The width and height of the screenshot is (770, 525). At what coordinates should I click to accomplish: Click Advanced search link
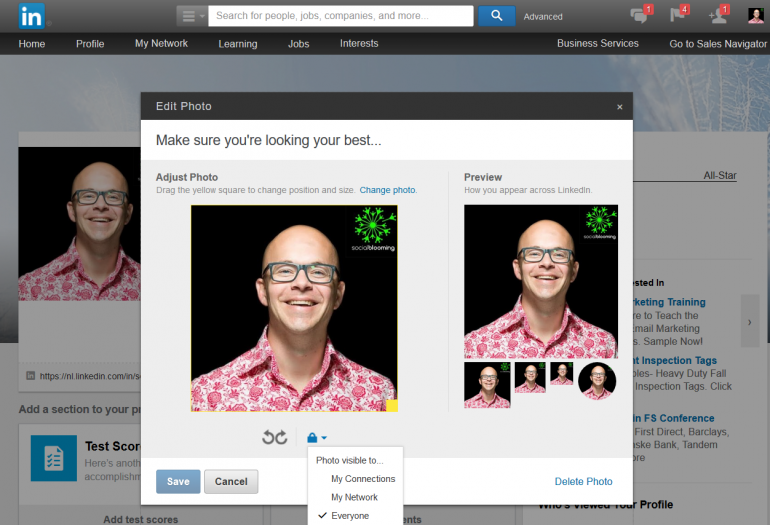[543, 17]
